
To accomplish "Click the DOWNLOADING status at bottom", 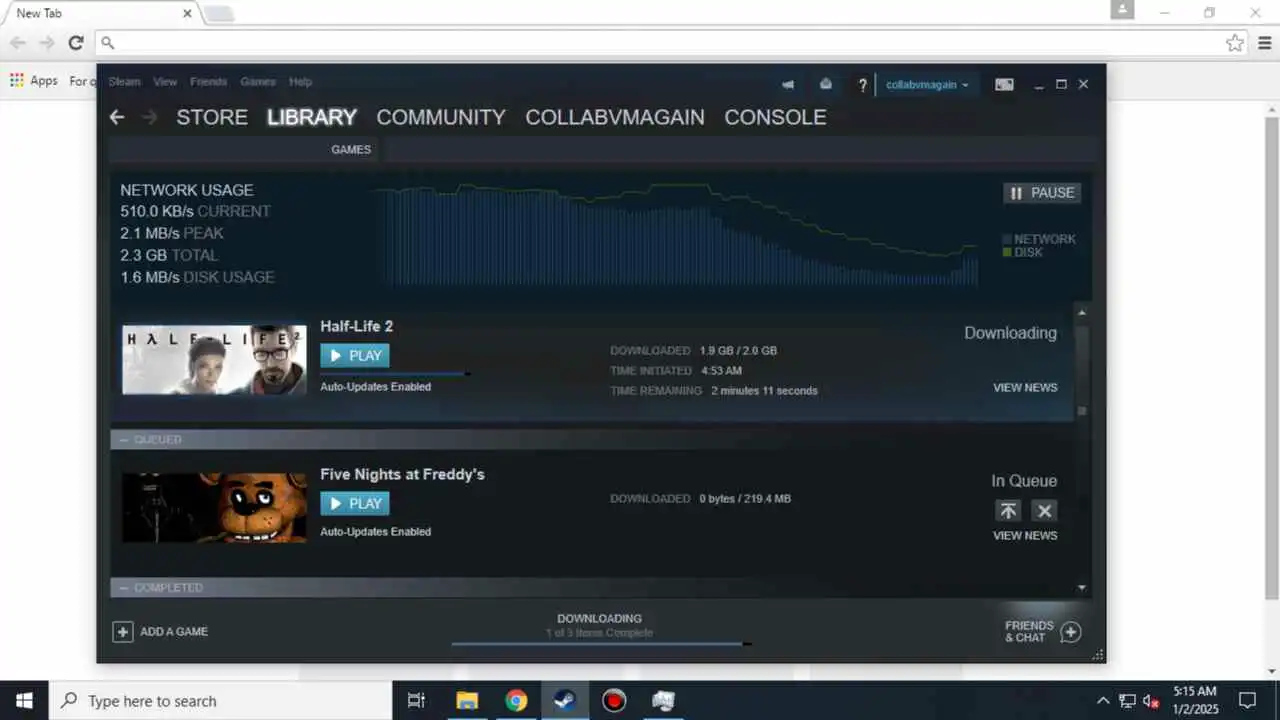I will (599, 619).
